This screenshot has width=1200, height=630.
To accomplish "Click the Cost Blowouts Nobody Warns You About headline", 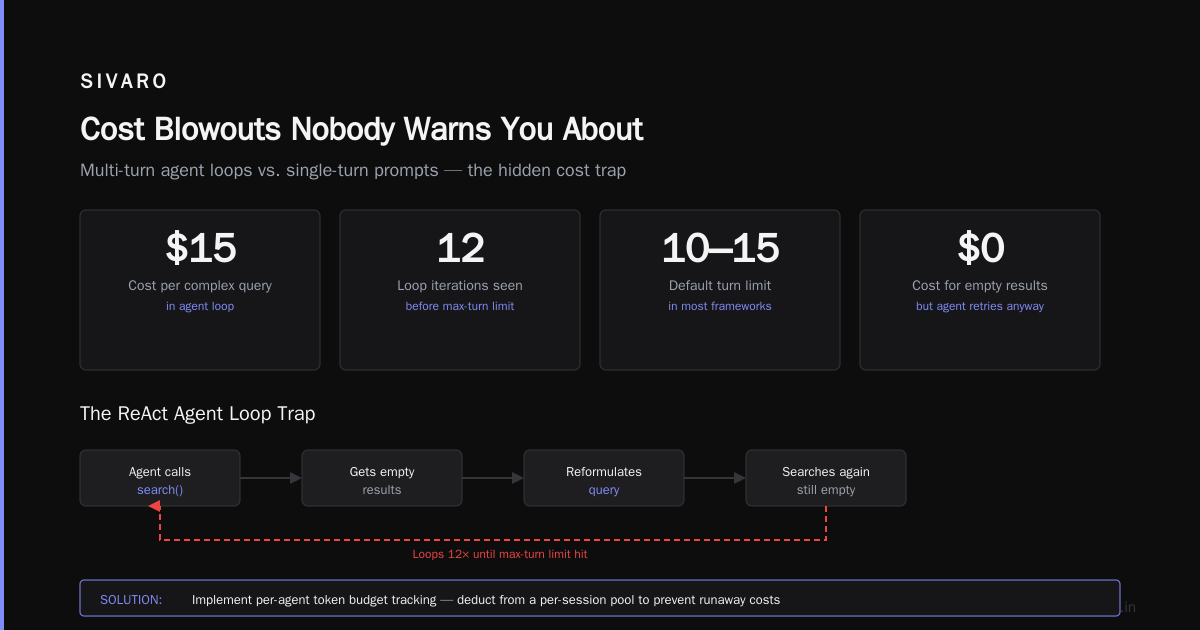I will point(362,129).
